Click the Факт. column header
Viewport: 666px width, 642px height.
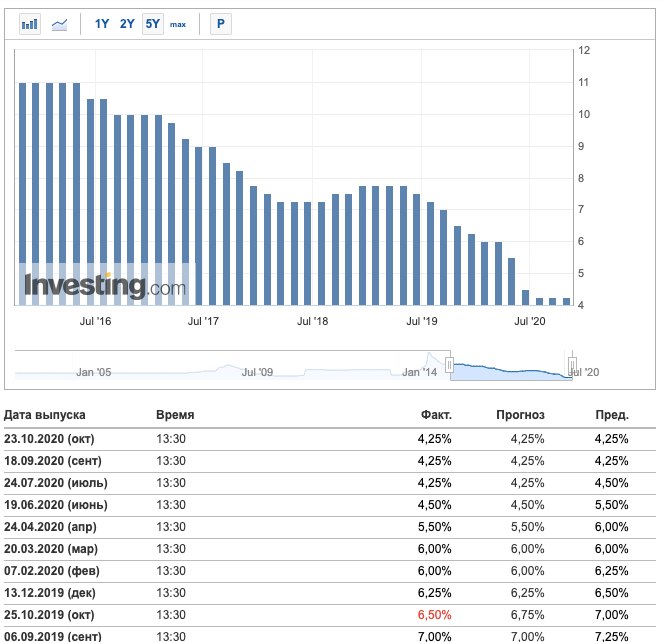436,415
